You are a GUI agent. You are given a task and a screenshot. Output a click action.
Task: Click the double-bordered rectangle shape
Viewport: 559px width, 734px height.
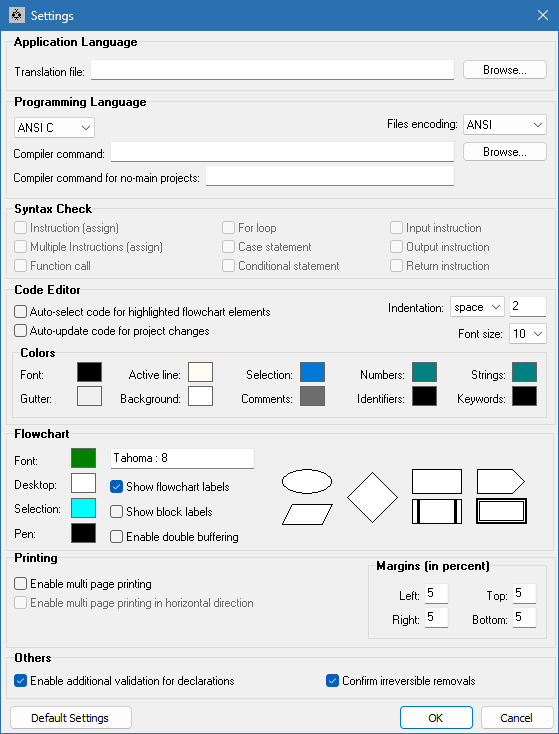pos(501,511)
